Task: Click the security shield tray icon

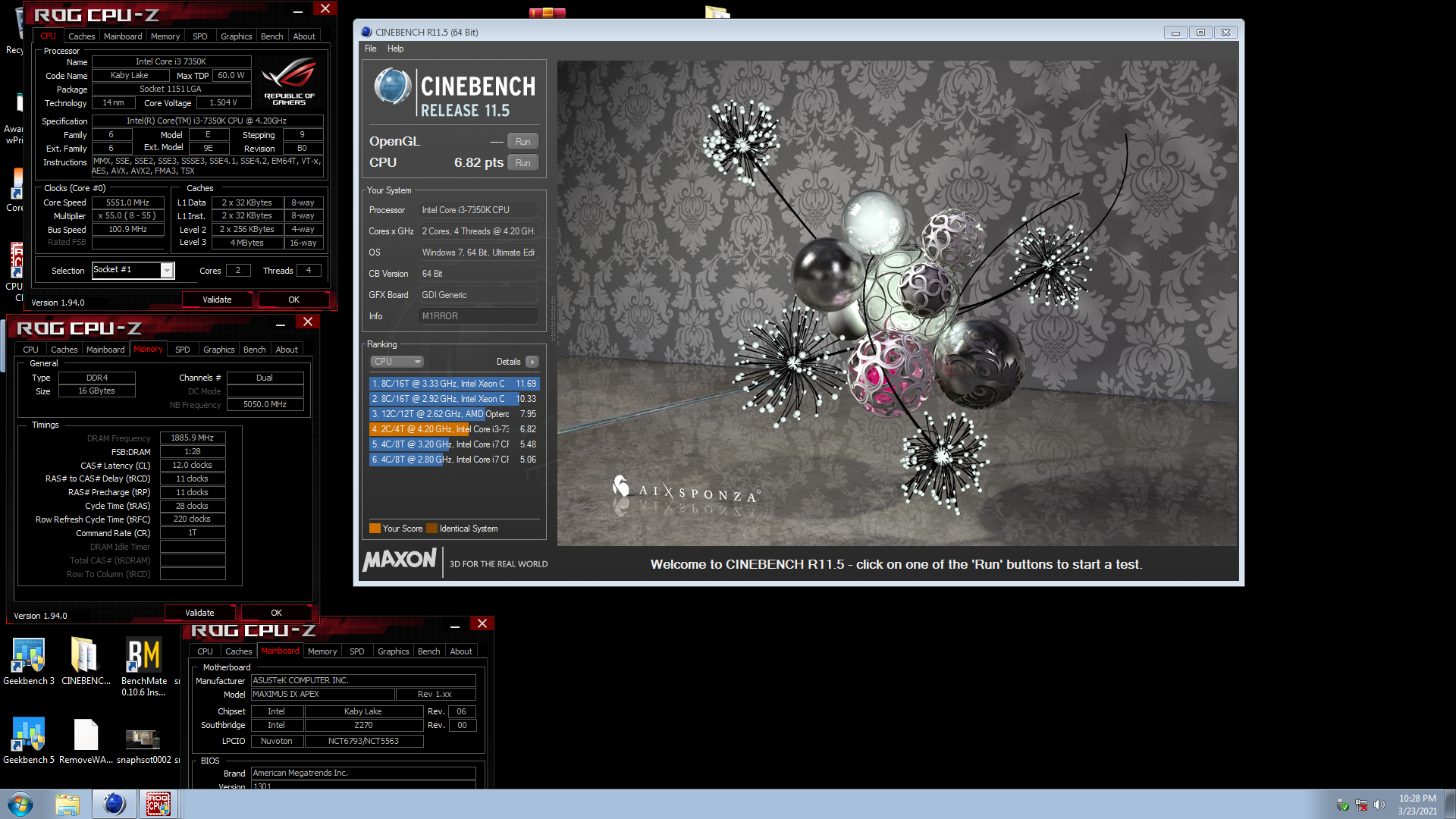Action: click(x=1343, y=805)
